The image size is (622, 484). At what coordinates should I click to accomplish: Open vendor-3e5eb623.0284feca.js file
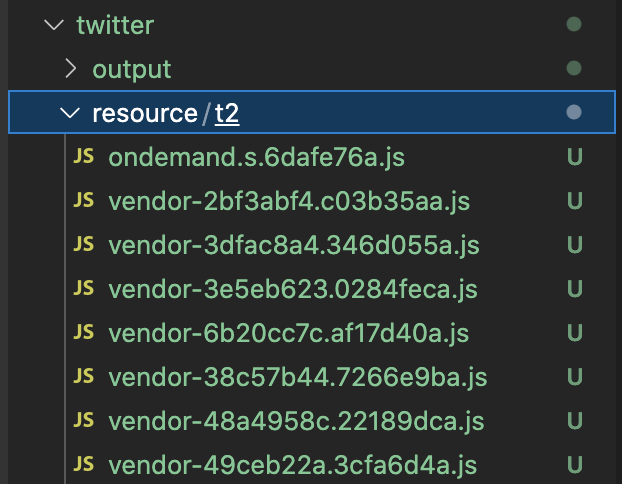292,289
